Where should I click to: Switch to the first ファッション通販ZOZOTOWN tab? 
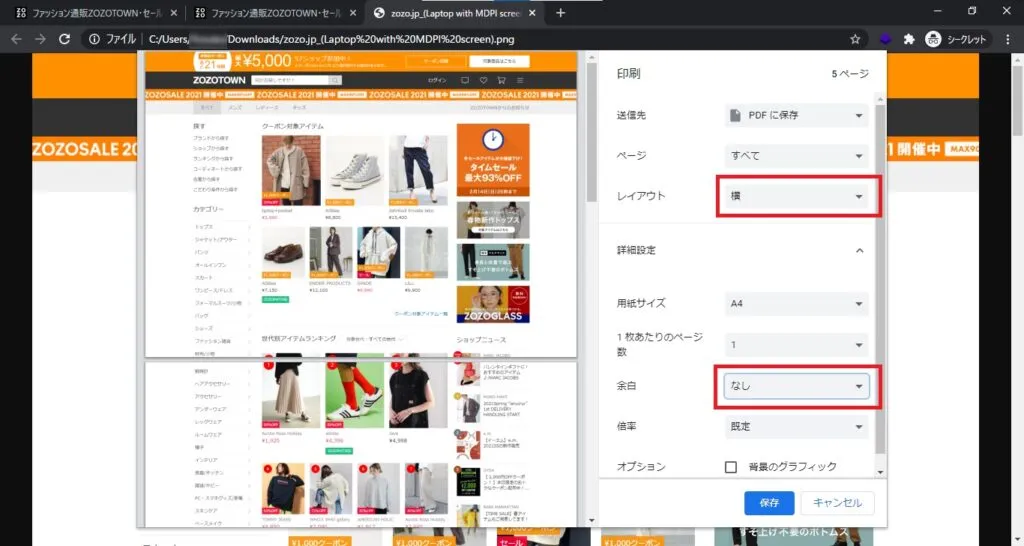pyautogui.click(x=95, y=12)
